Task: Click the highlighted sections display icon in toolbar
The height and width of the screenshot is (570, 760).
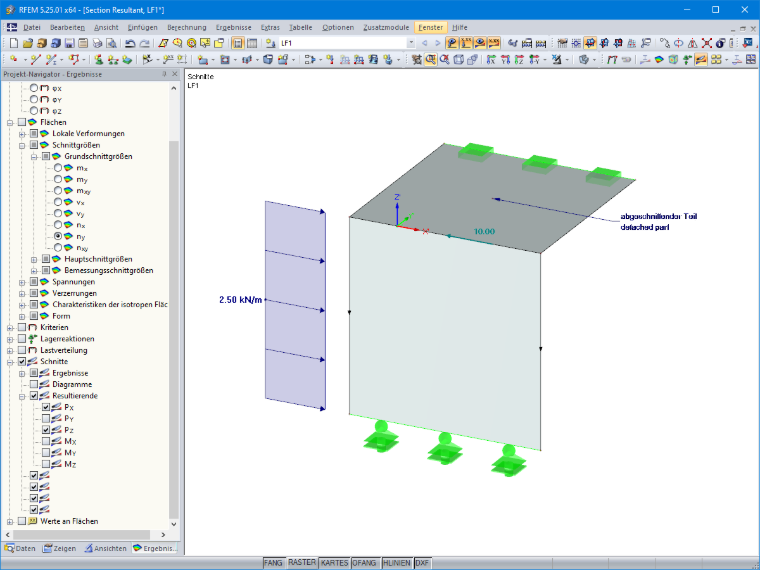Action: [701, 60]
